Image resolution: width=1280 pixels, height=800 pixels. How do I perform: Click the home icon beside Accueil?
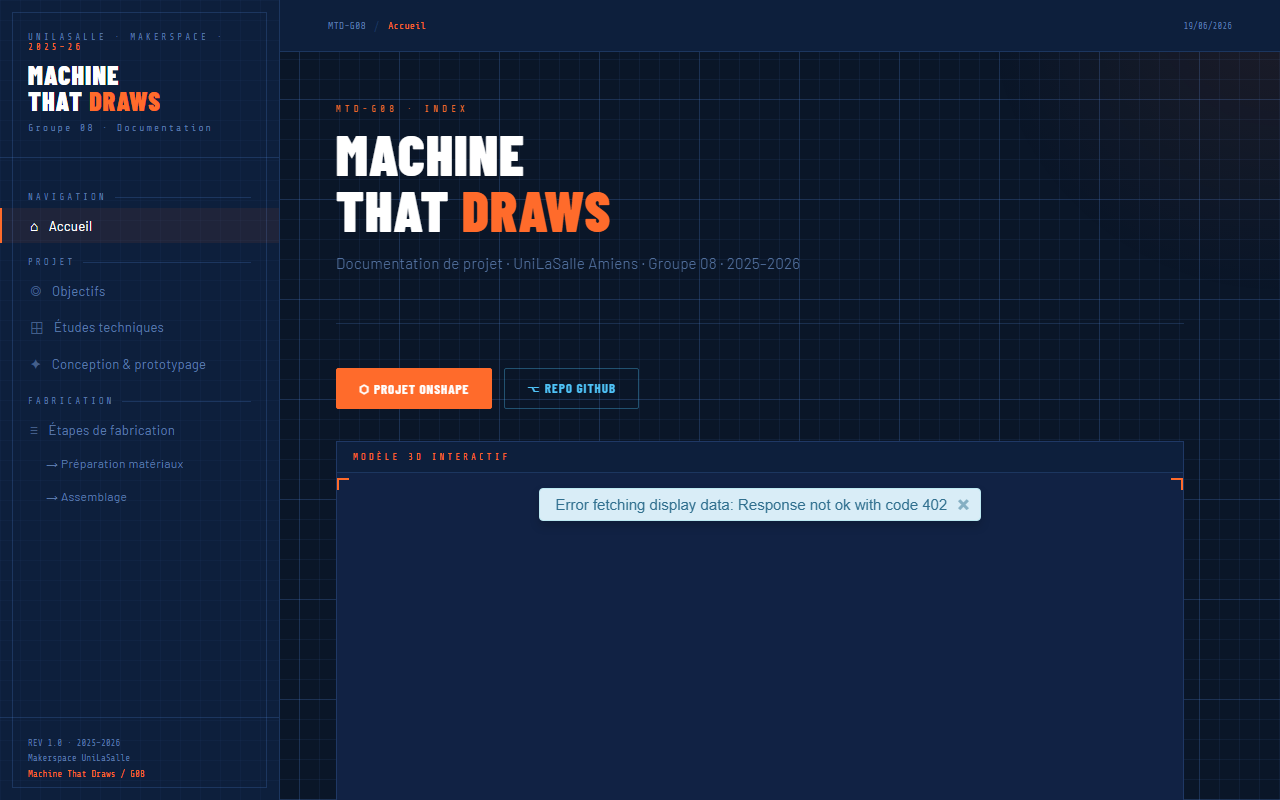(x=34, y=227)
